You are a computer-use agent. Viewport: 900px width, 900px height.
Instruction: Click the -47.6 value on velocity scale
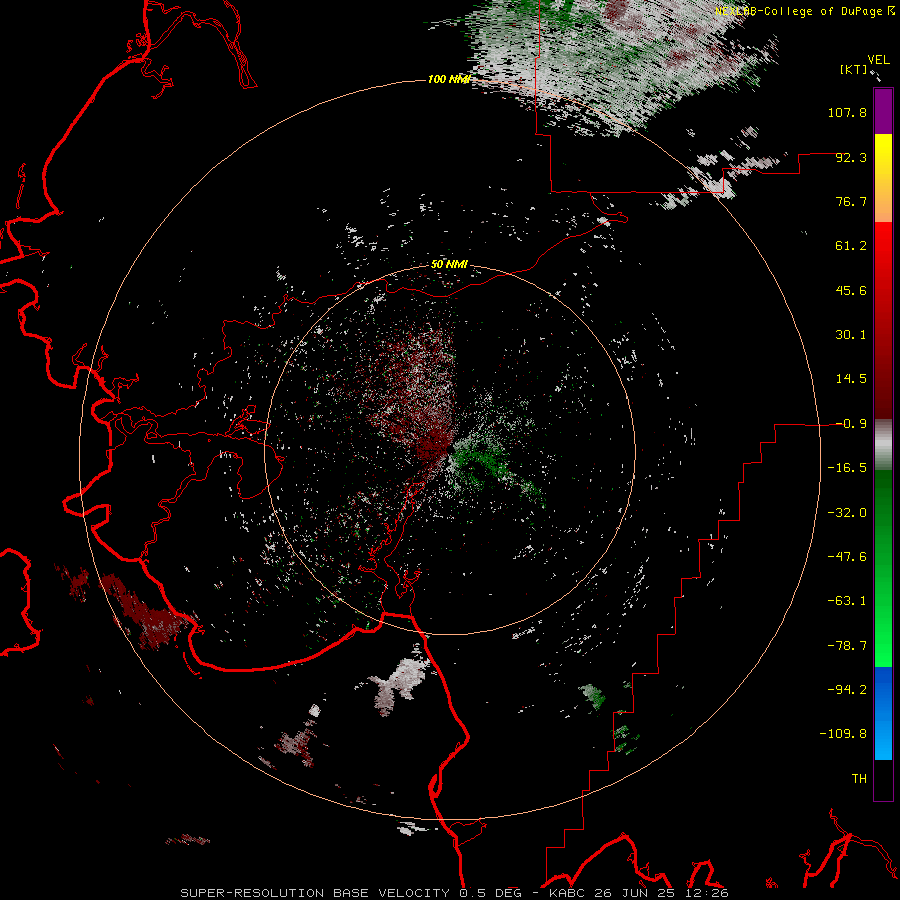pos(847,557)
